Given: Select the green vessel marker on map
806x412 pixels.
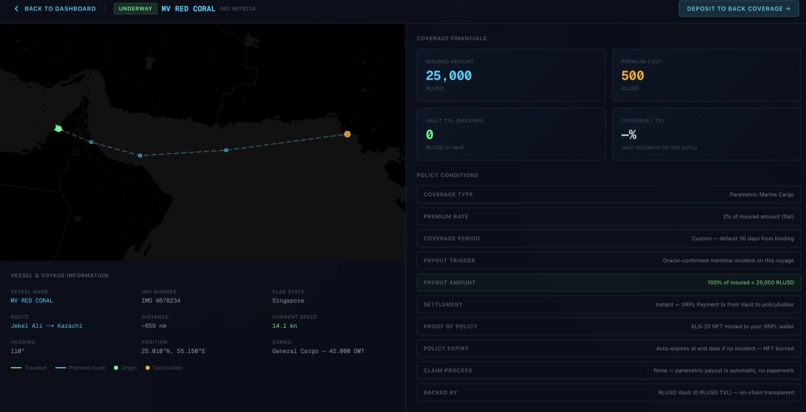Looking at the screenshot, I should click(x=58, y=128).
